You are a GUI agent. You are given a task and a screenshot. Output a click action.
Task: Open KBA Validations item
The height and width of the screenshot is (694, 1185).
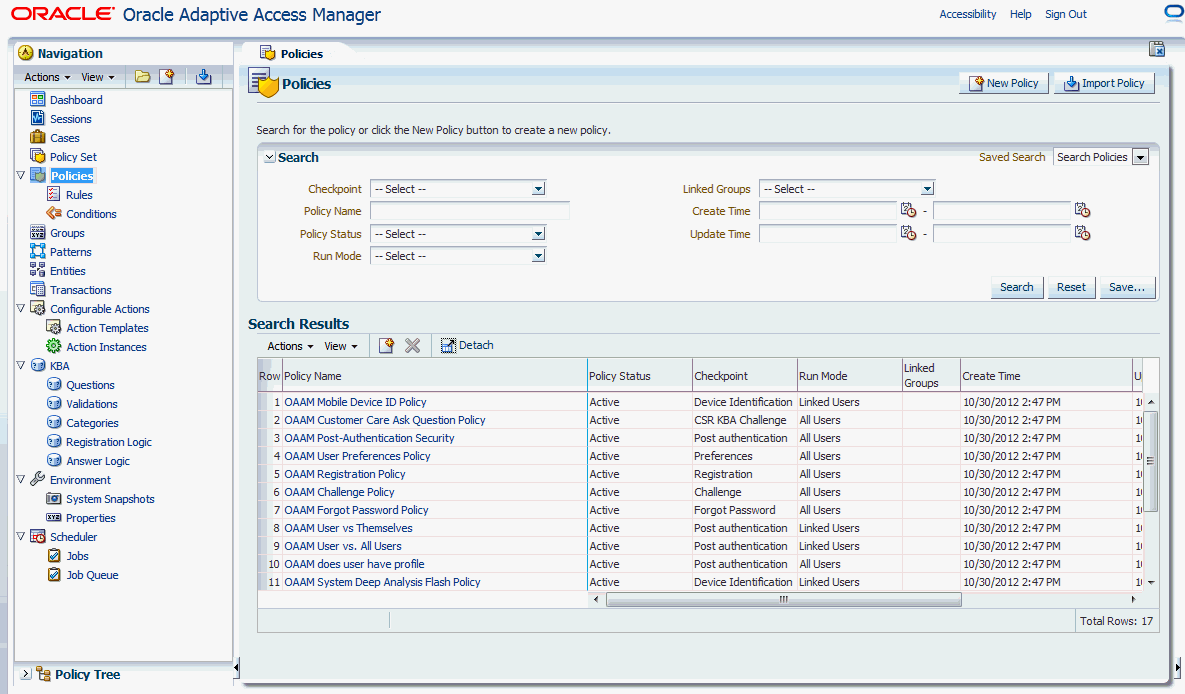(x=91, y=404)
